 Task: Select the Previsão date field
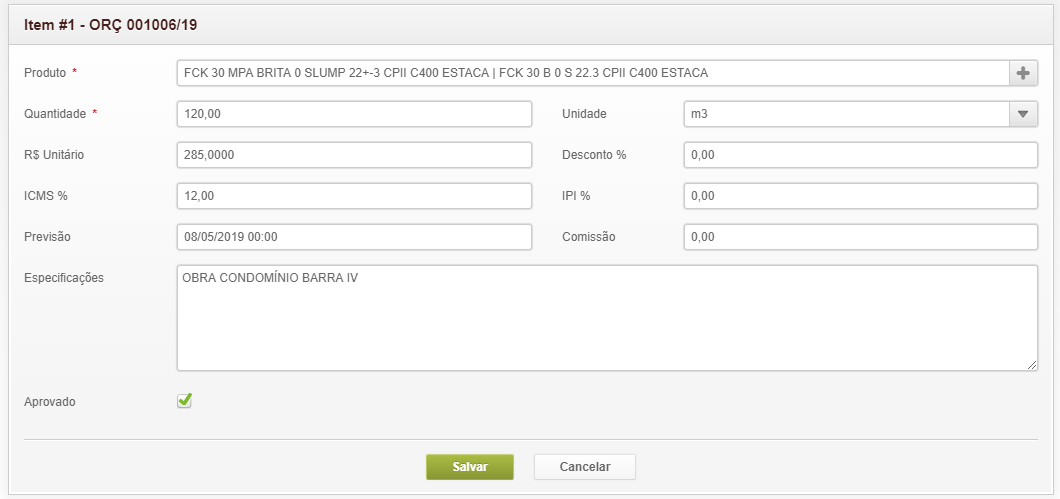[354, 237]
